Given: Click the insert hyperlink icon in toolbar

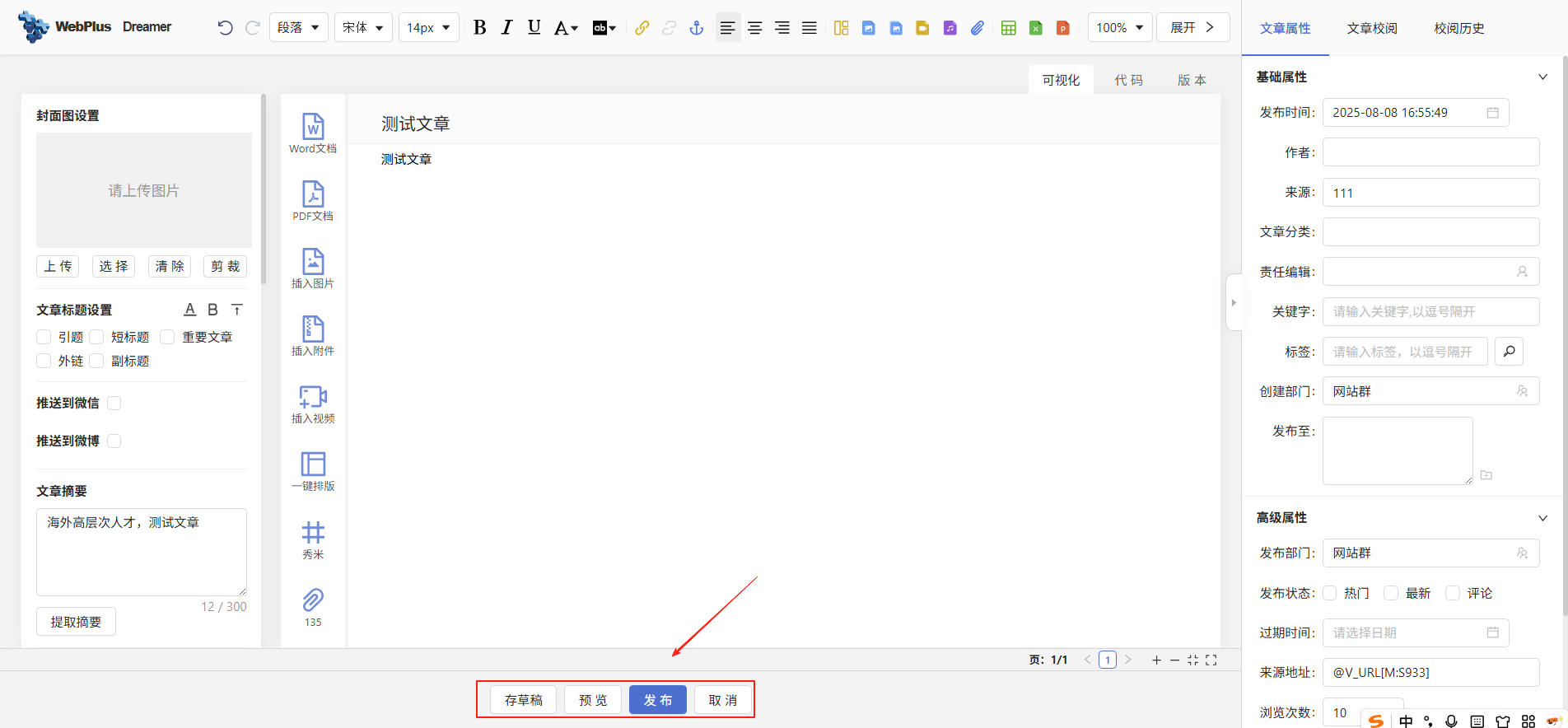Looking at the screenshot, I should click(x=642, y=28).
